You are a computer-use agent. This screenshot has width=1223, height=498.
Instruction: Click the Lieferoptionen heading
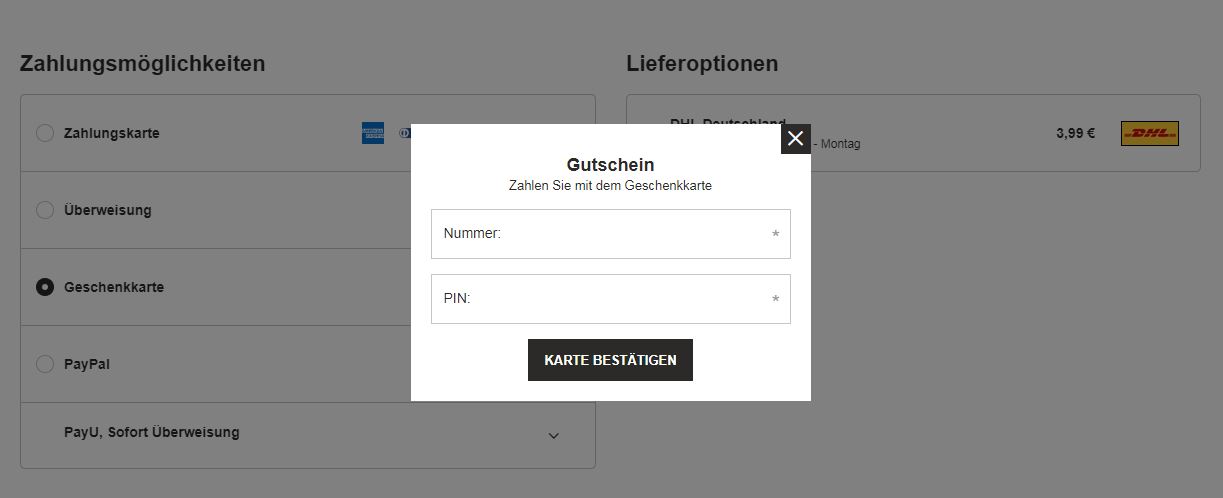[x=702, y=64]
